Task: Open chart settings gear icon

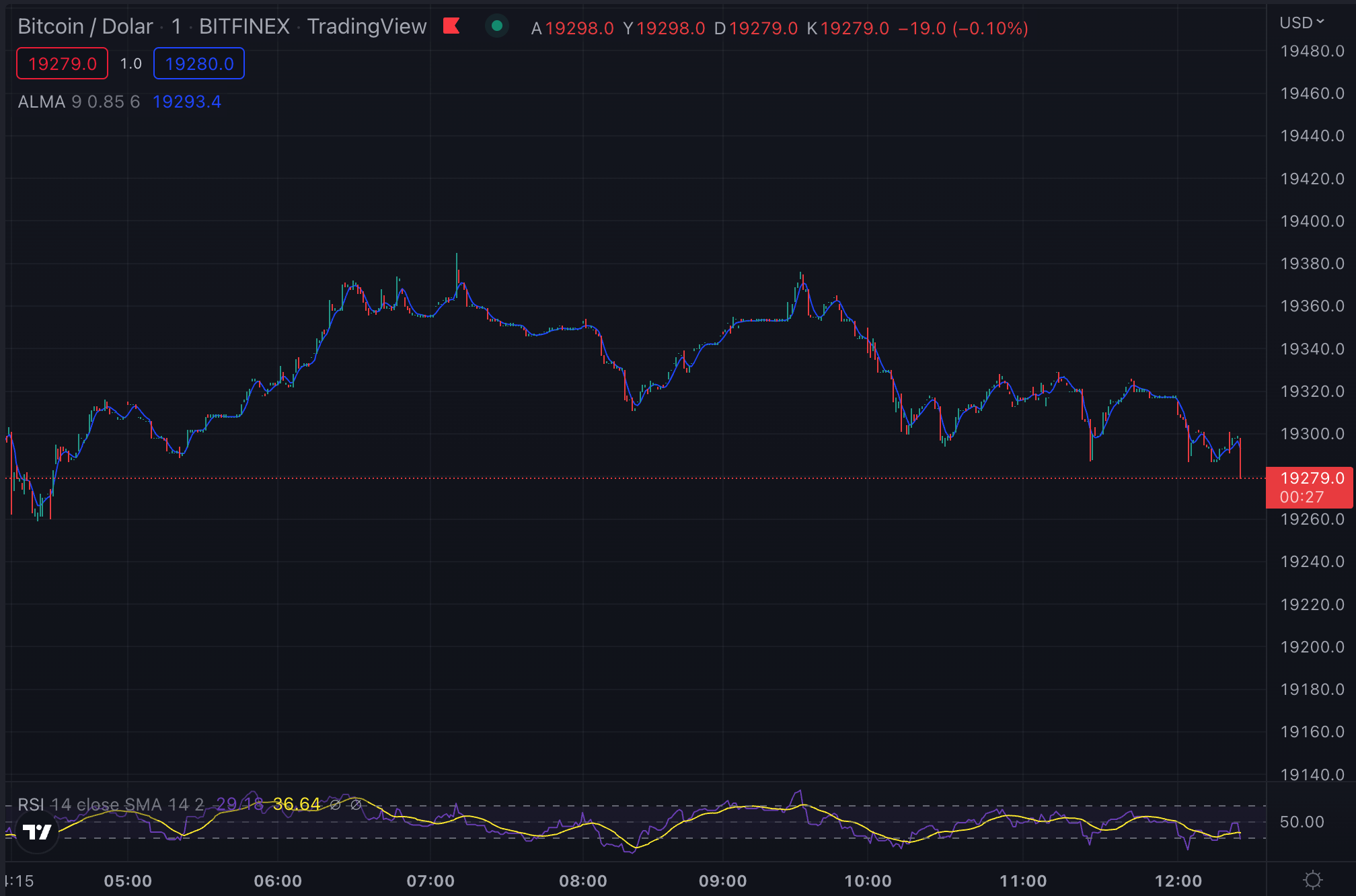Action: click(x=1312, y=880)
